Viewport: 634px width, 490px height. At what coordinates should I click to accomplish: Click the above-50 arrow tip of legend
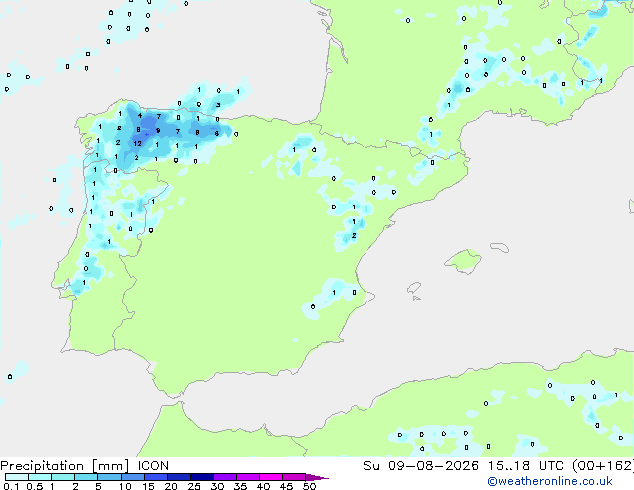[x=317, y=477]
